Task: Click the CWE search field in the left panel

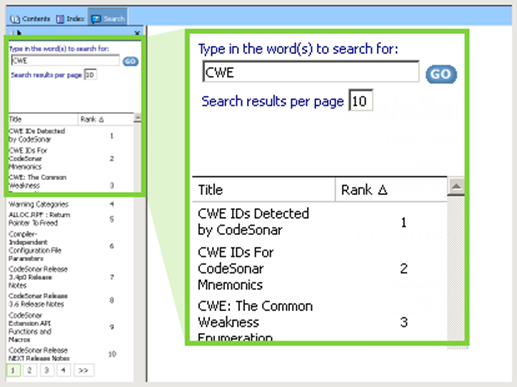Action: [65, 60]
